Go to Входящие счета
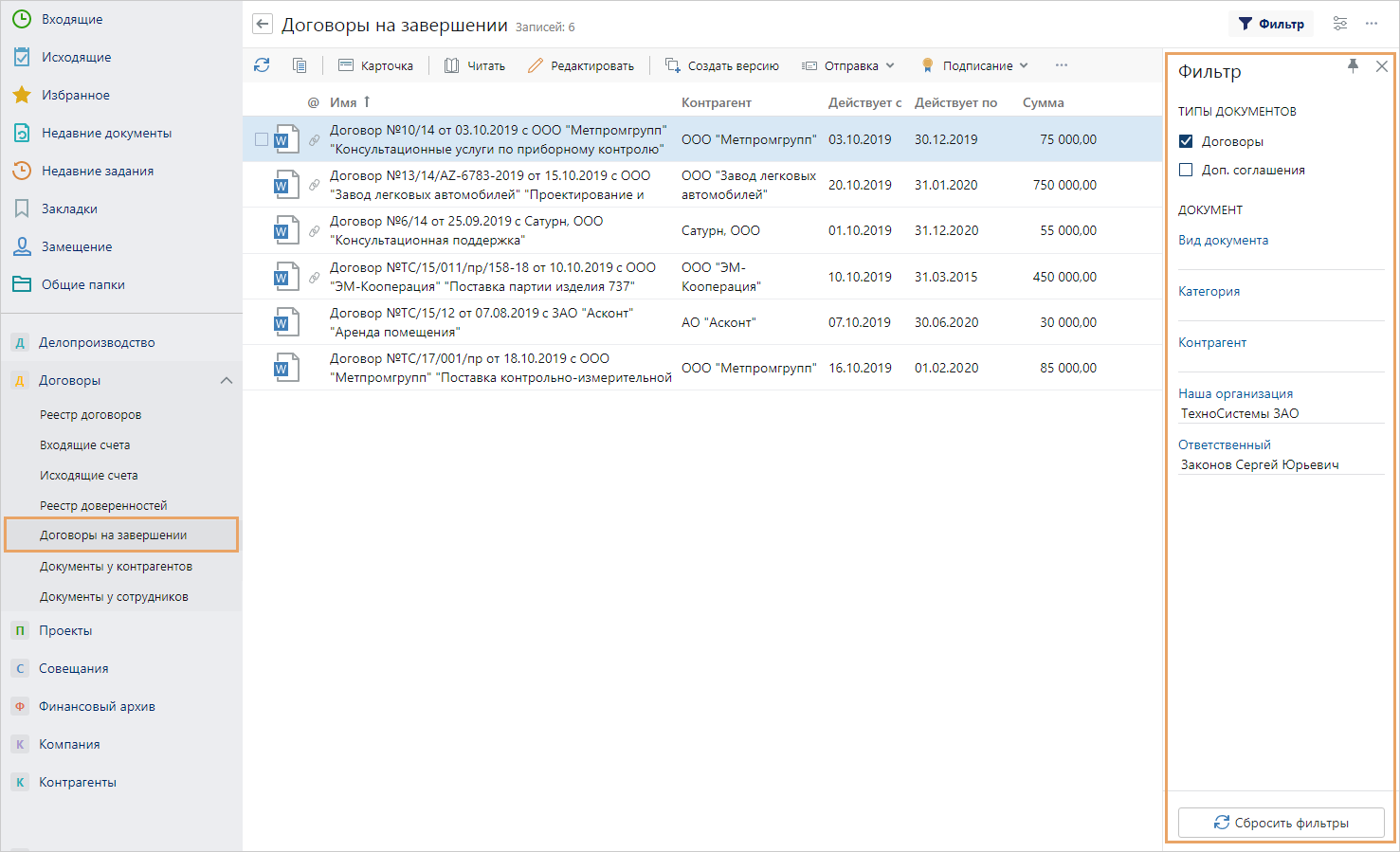1400x852 pixels. click(85, 444)
